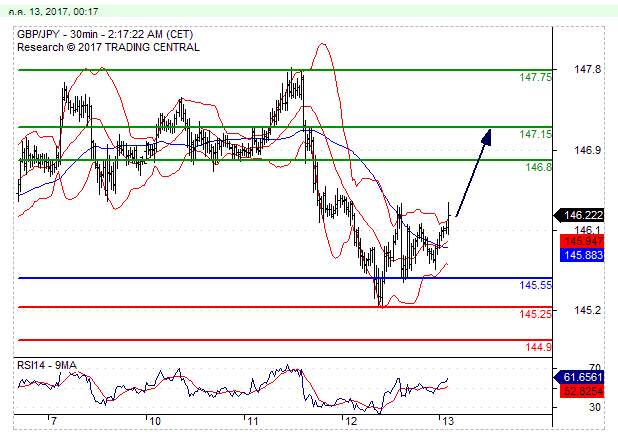Click the green 146.8 level label
Screen dimensions: 618x443
click(x=538, y=167)
